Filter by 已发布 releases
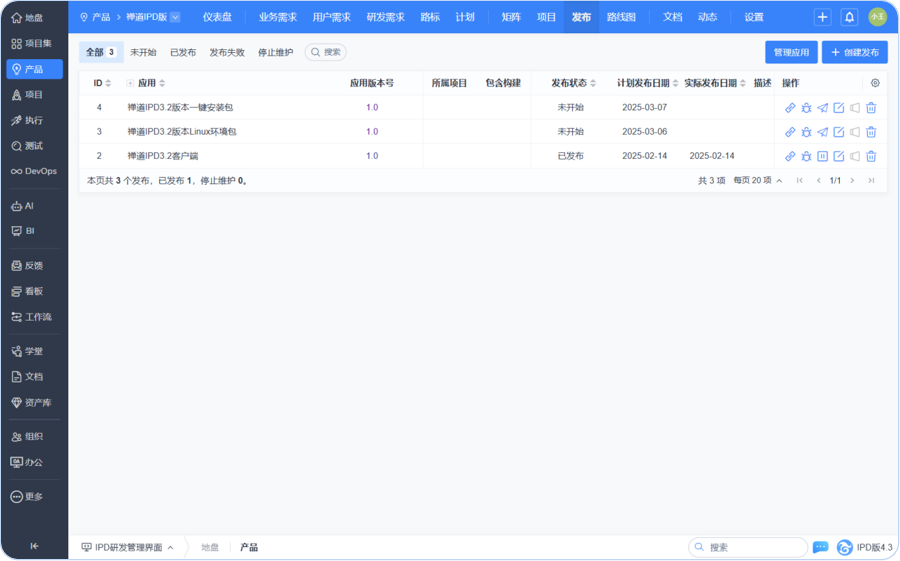 tap(183, 52)
